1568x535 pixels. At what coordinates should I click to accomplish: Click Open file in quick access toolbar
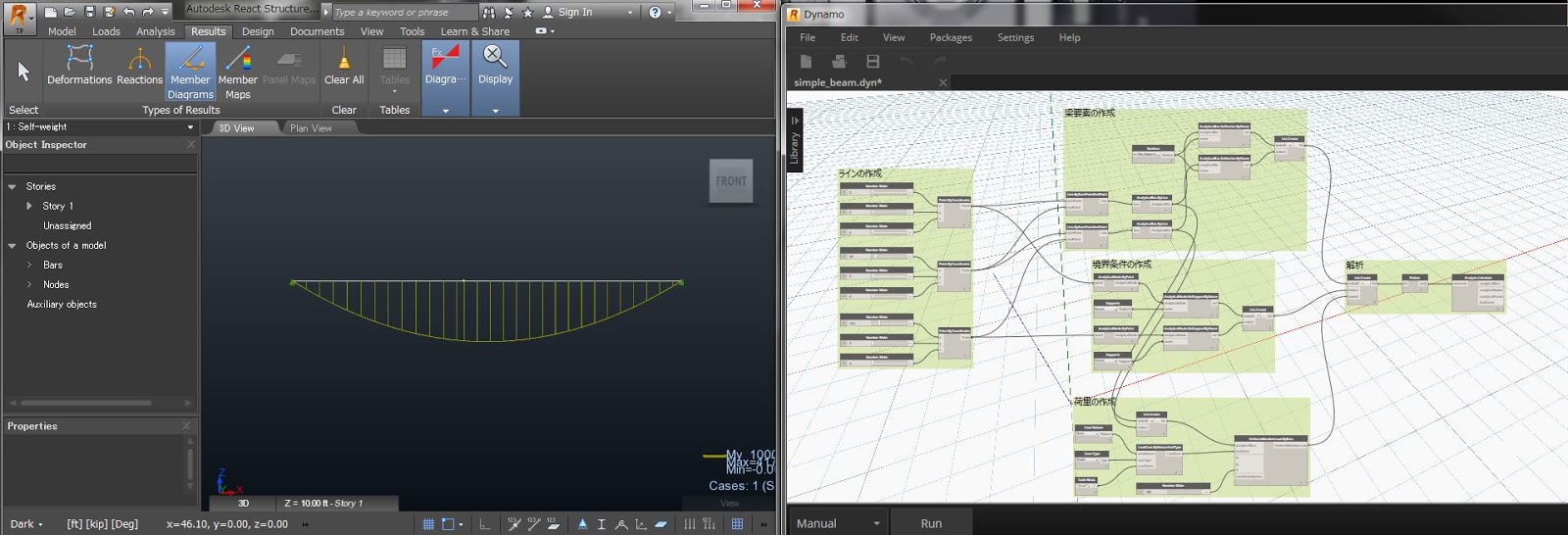[x=70, y=12]
